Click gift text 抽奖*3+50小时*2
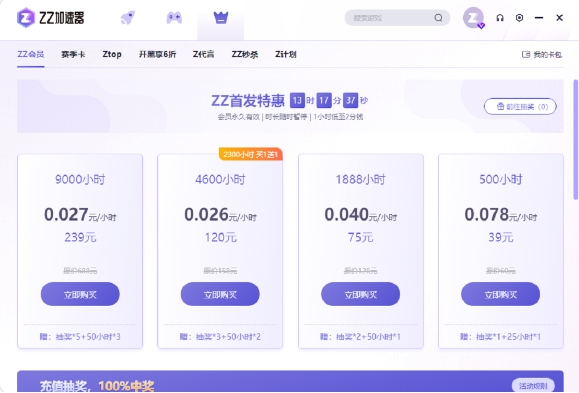 (228, 336)
